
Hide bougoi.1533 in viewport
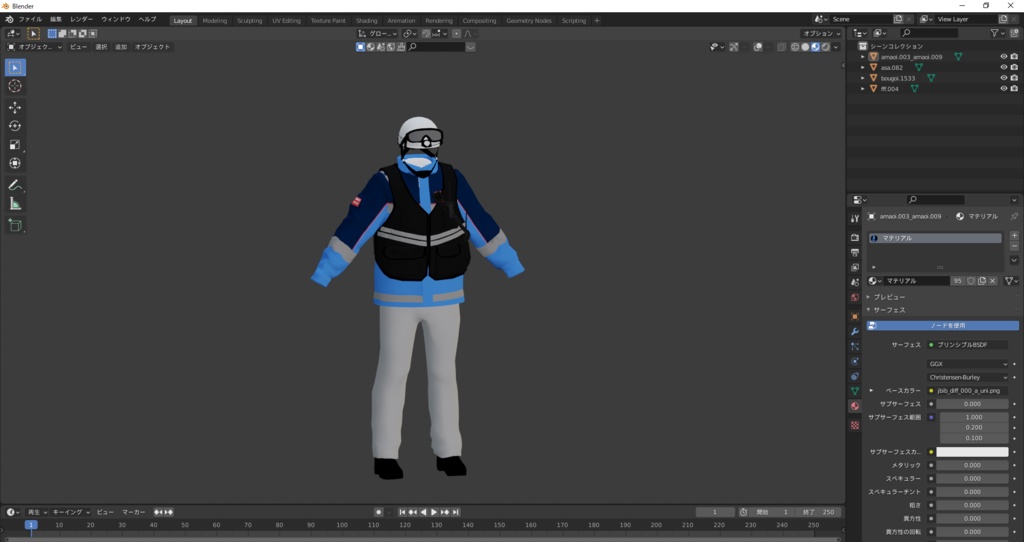pos(1004,78)
